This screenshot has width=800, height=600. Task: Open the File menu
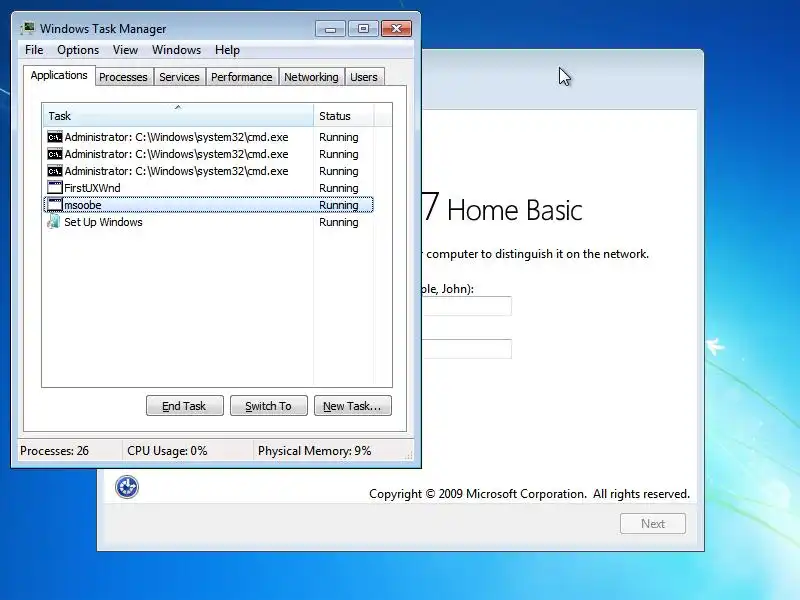coord(34,50)
